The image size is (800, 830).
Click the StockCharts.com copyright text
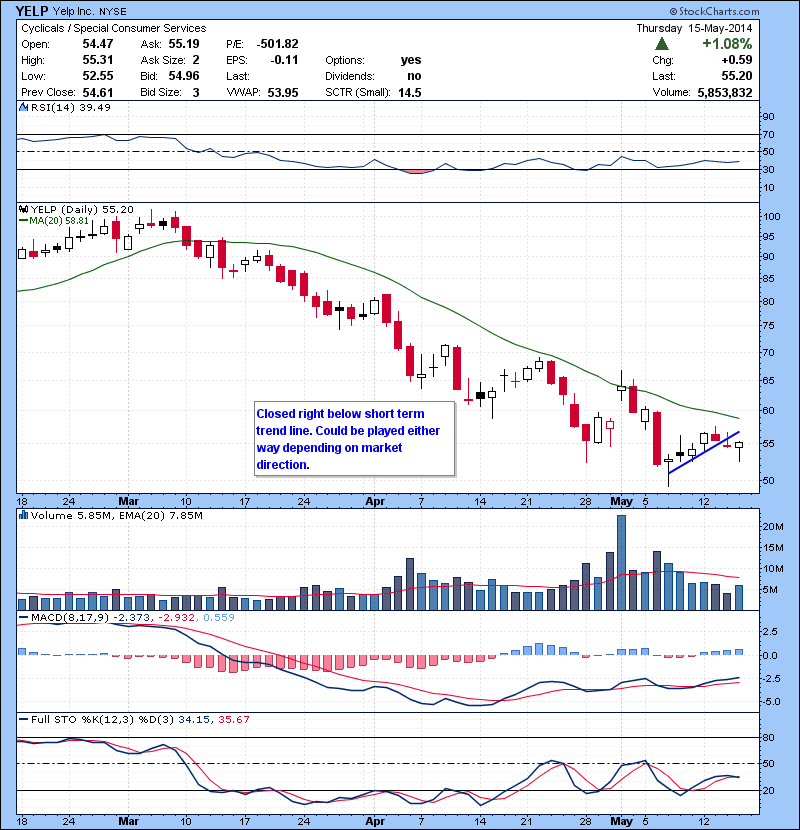pos(714,11)
